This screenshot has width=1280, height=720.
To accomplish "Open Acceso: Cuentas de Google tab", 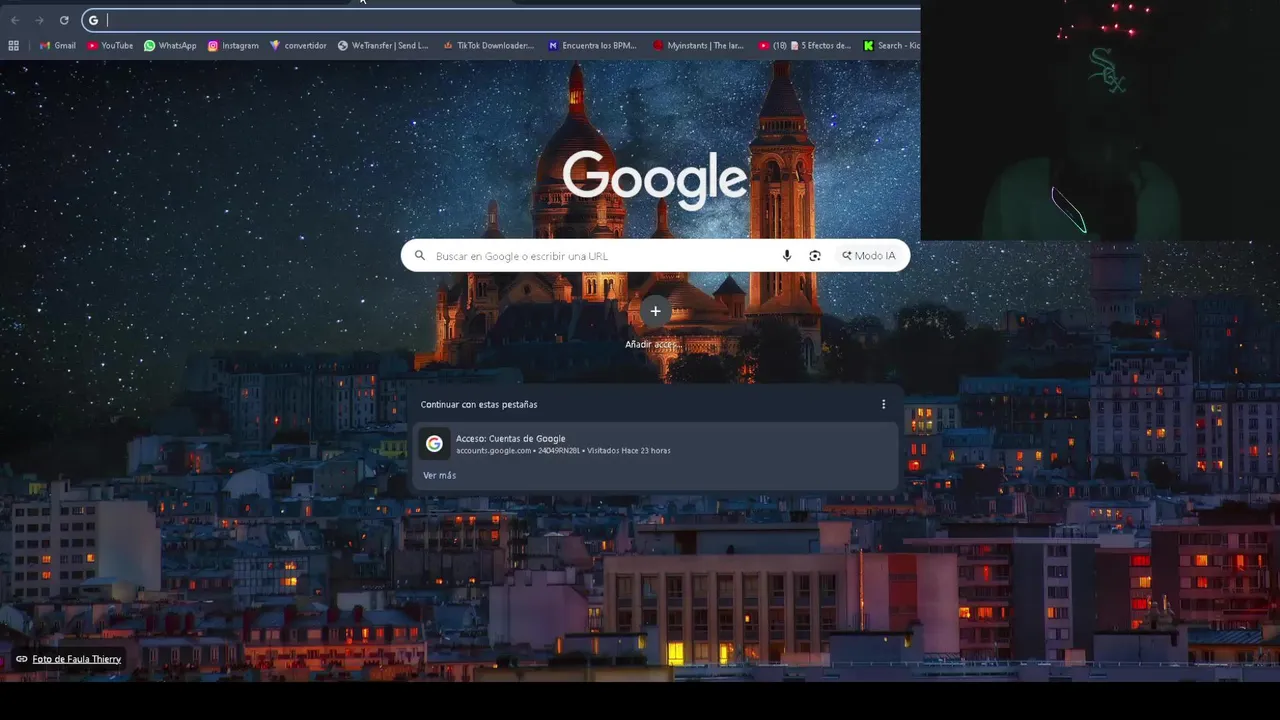I will 655,443.
